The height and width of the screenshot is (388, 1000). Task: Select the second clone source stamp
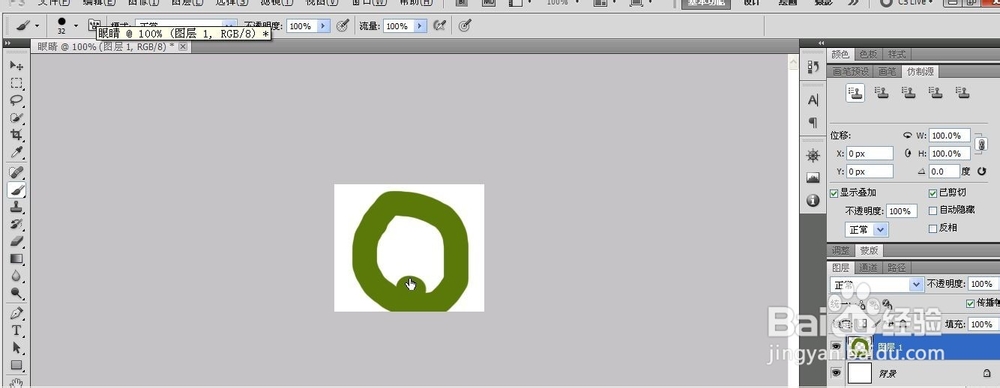(x=882, y=93)
